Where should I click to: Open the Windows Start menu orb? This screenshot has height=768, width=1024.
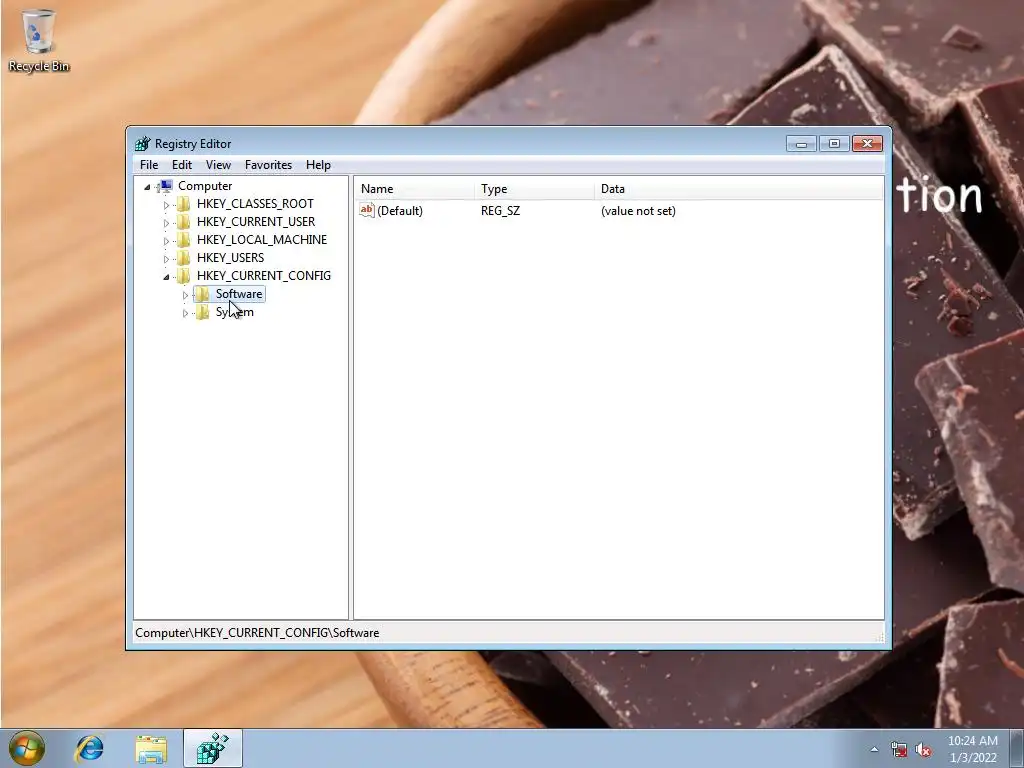[27, 748]
